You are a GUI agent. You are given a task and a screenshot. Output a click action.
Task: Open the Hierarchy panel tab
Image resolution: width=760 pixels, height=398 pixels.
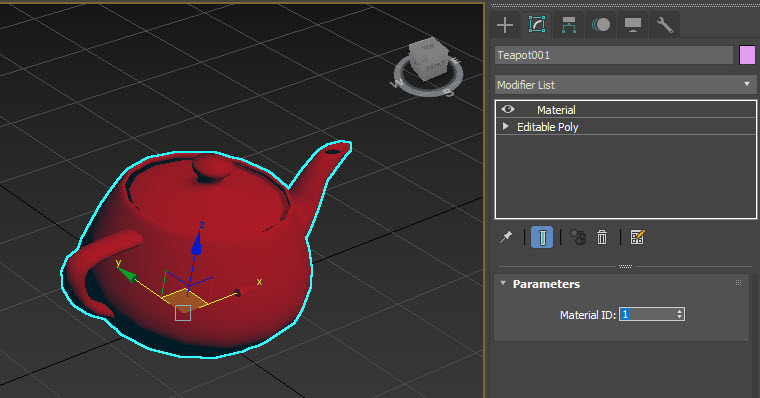click(569, 25)
